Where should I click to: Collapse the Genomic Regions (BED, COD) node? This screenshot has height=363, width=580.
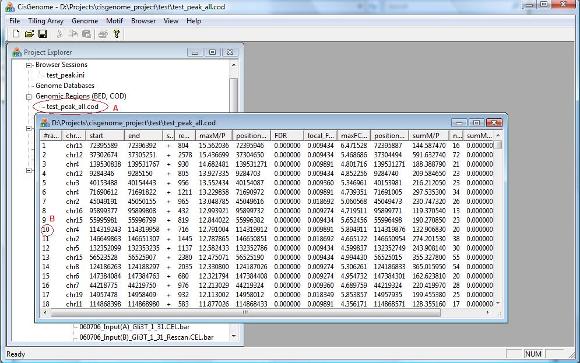(x=29, y=97)
